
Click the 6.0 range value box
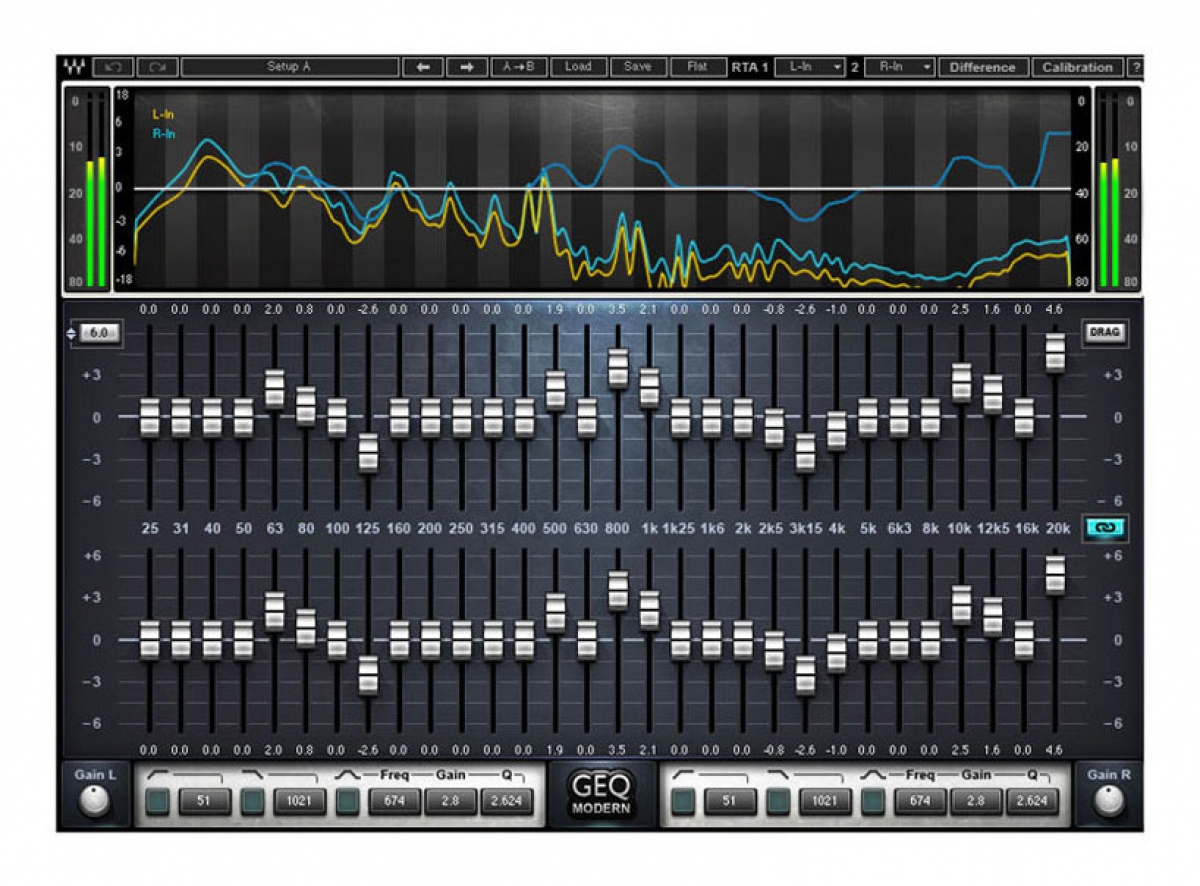[x=99, y=333]
